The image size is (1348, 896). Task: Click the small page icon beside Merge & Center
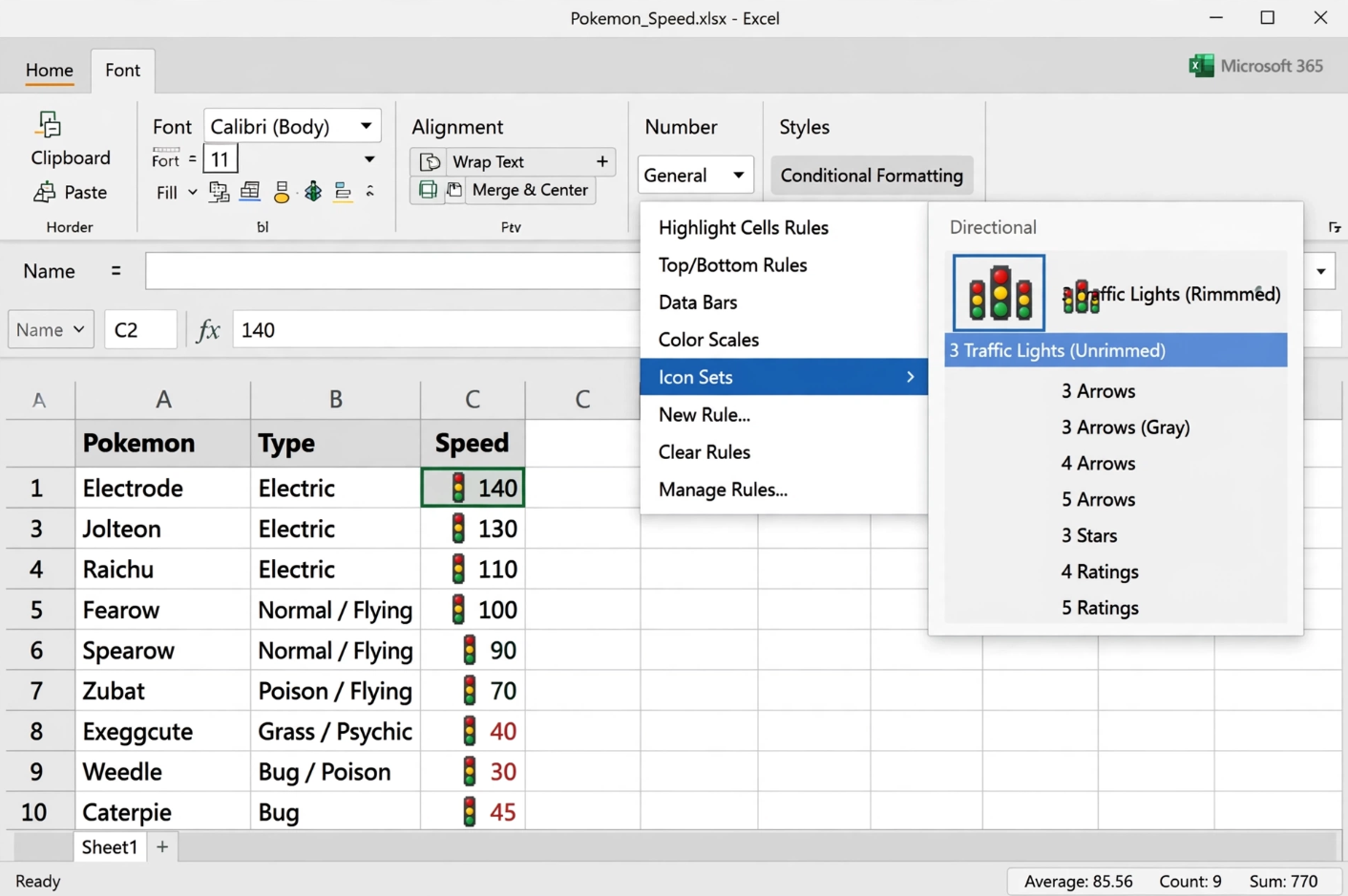[x=454, y=190]
